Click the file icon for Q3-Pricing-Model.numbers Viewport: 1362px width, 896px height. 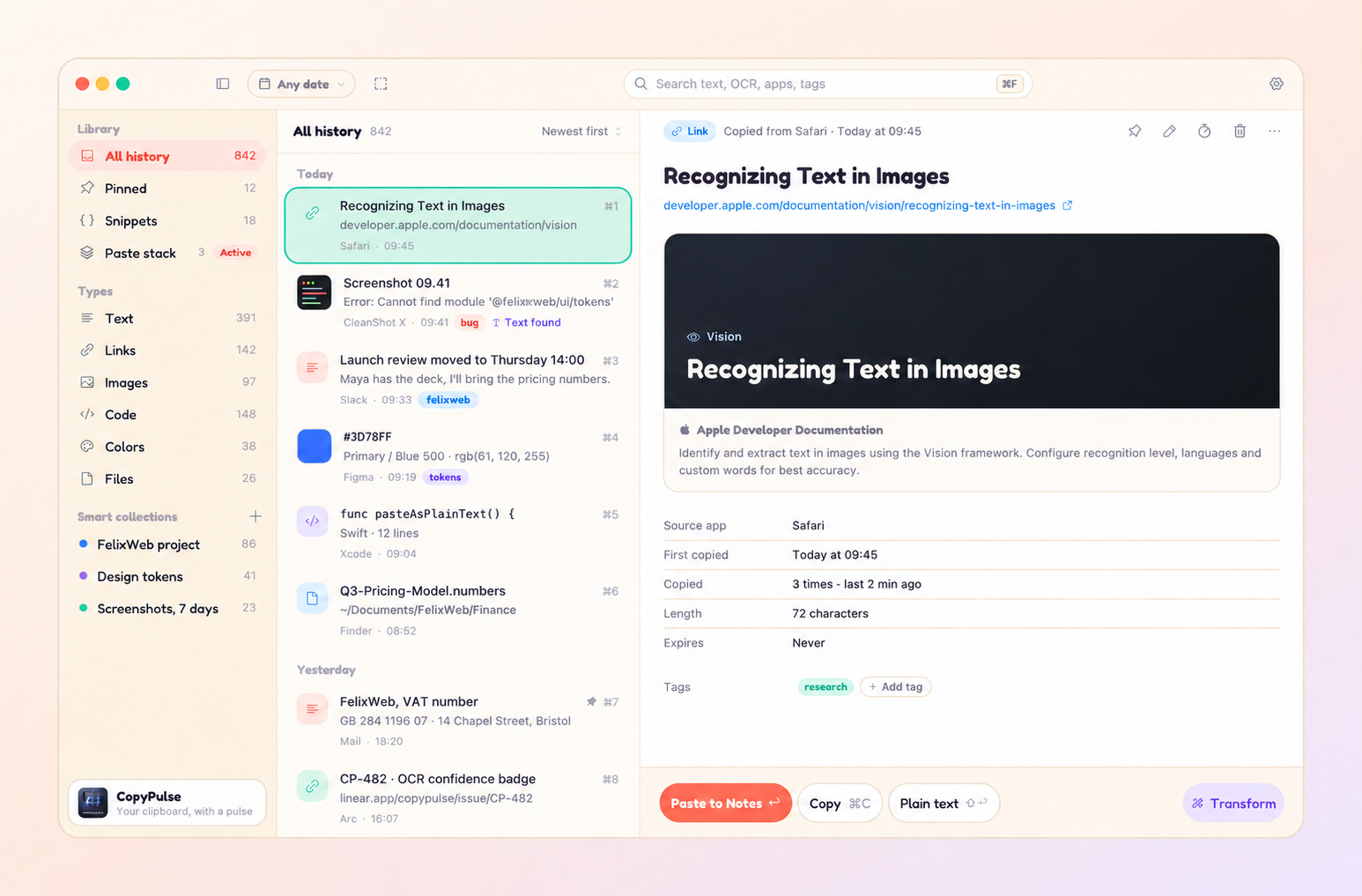(x=312, y=598)
